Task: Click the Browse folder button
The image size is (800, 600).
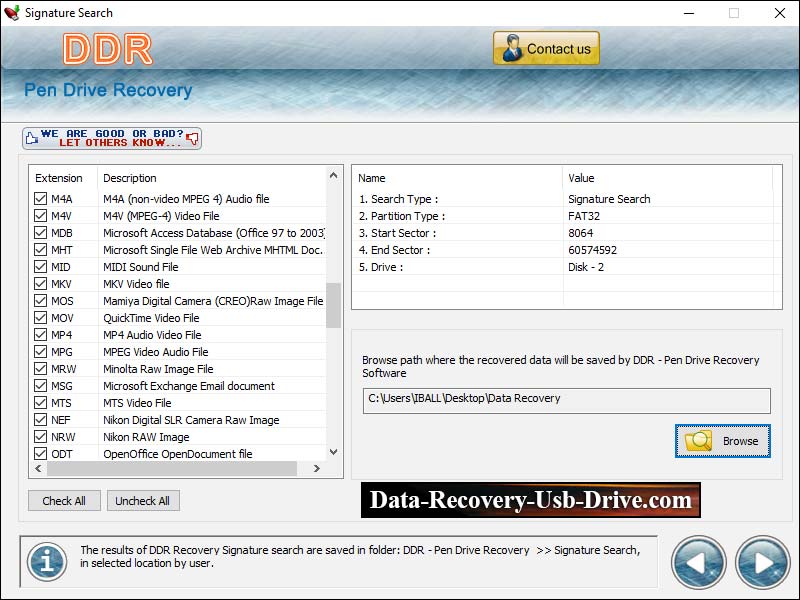Action: tap(722, 441)
